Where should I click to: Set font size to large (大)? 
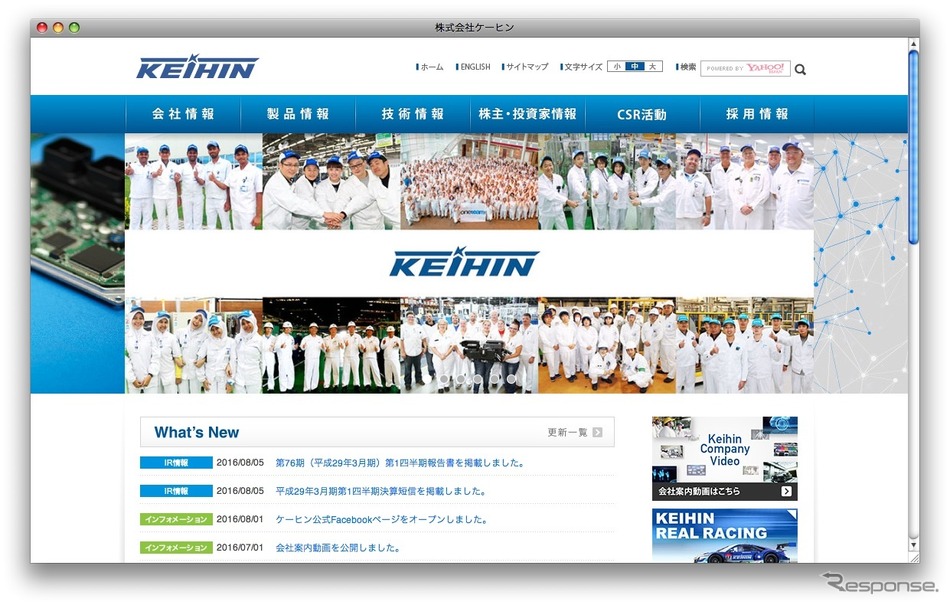[x=652, y=67]
